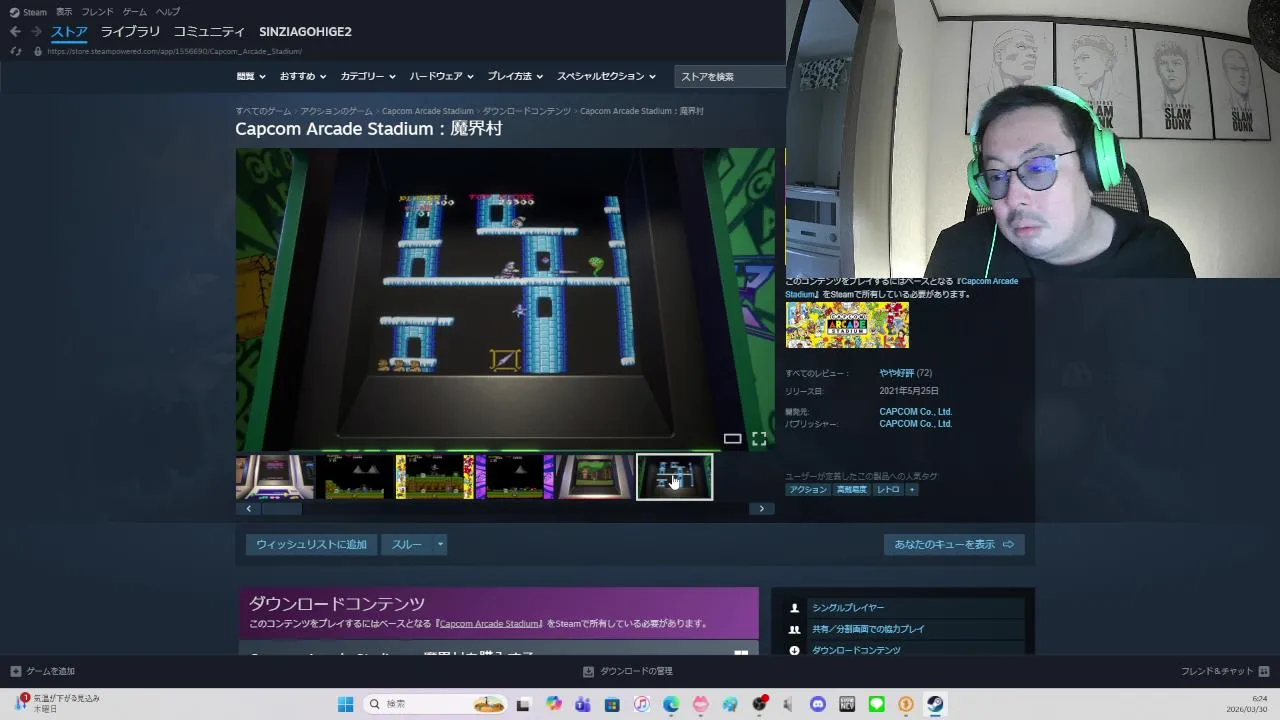This screenshot has width=1280, height=720.
Task: Select the highlighted ice tower thumbnail
Action: coord(675,476)
